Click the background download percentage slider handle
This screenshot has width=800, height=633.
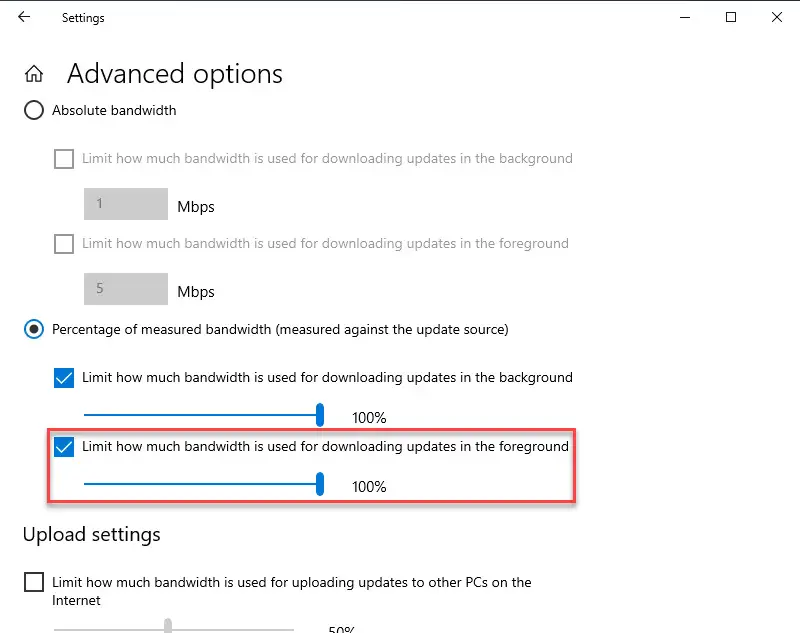320,415
